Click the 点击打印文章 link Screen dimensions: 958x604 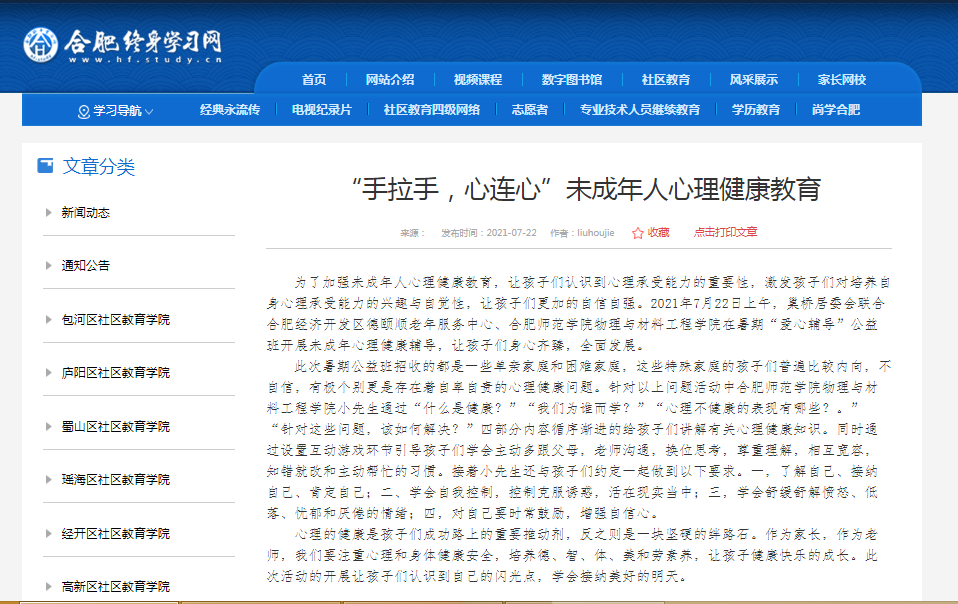pos(725,232)
